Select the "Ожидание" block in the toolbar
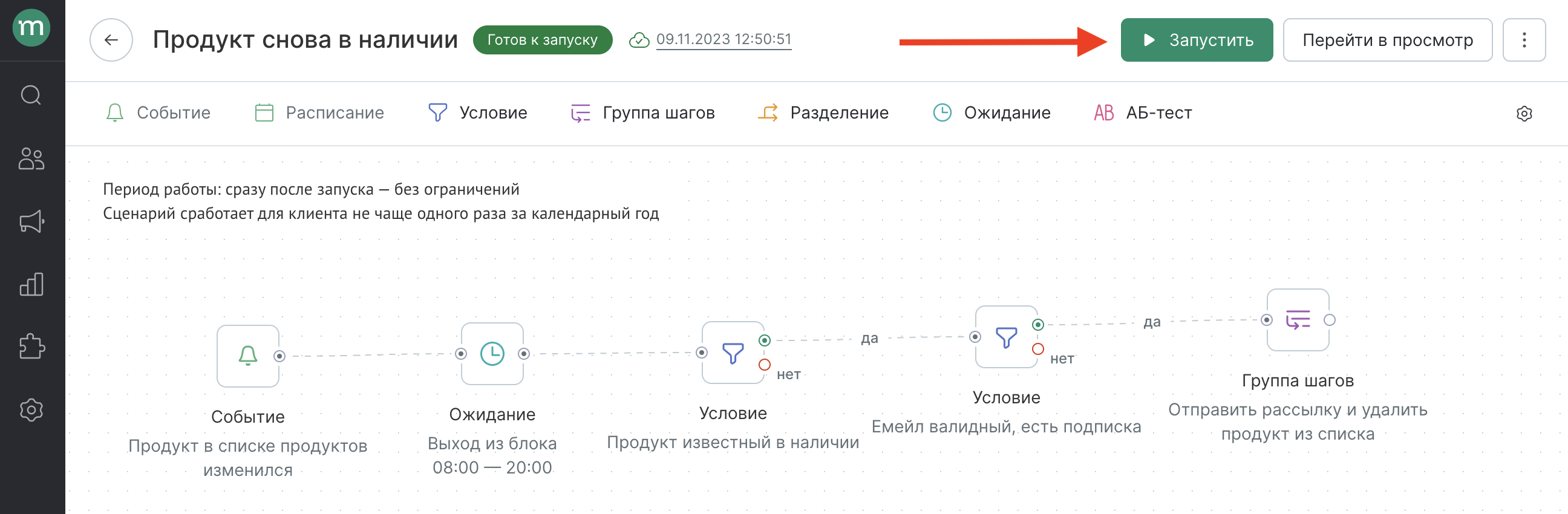This screenshot has width=1568, height=514. pyautogui.click(x=991, y=113)
